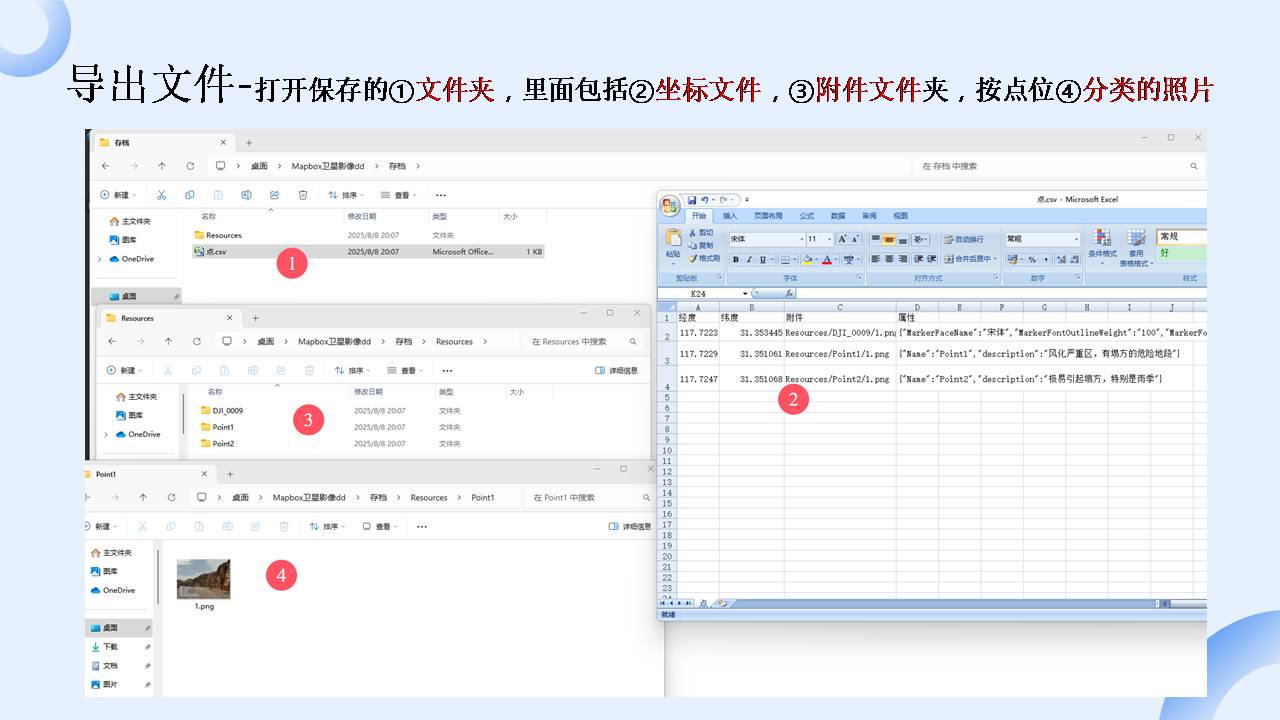1280x720 pixels.
Task: Select the 点.csv file
Action: [368, 252]
